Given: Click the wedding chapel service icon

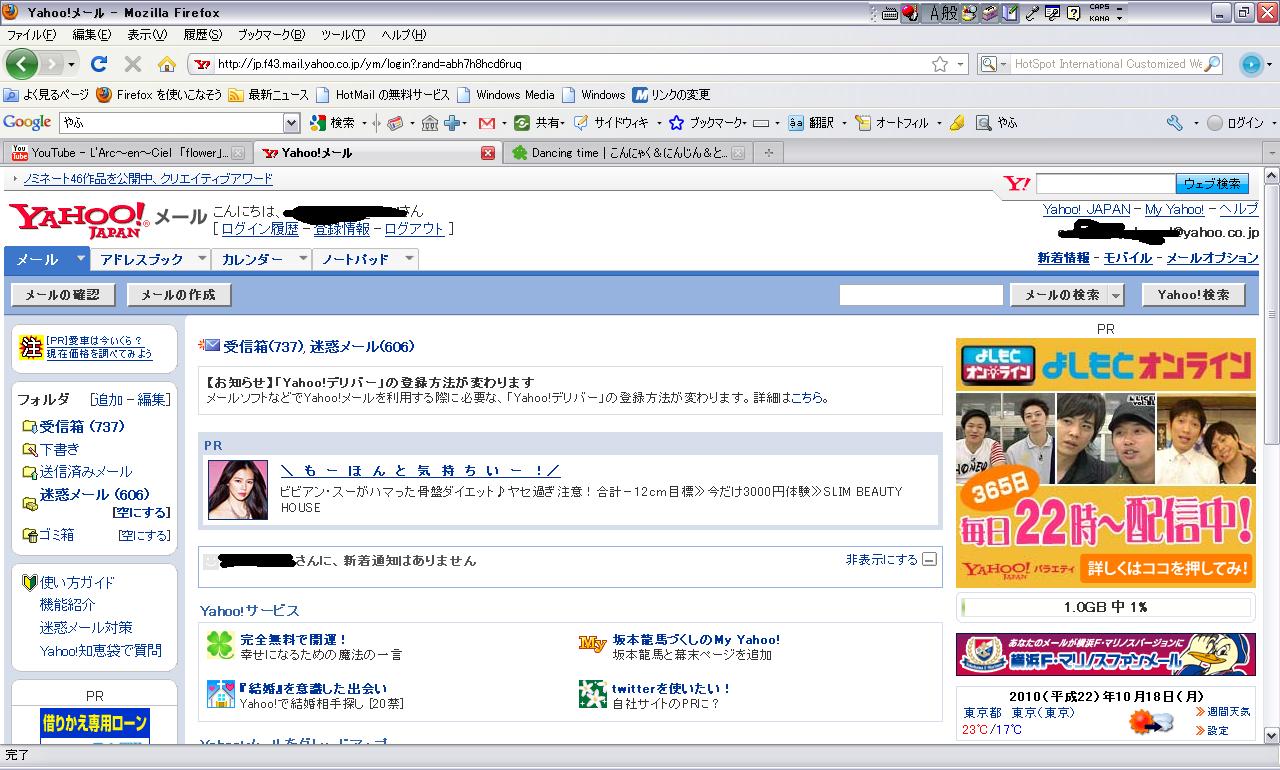Looking at the screenshot, I should click(x=220, y=694).
